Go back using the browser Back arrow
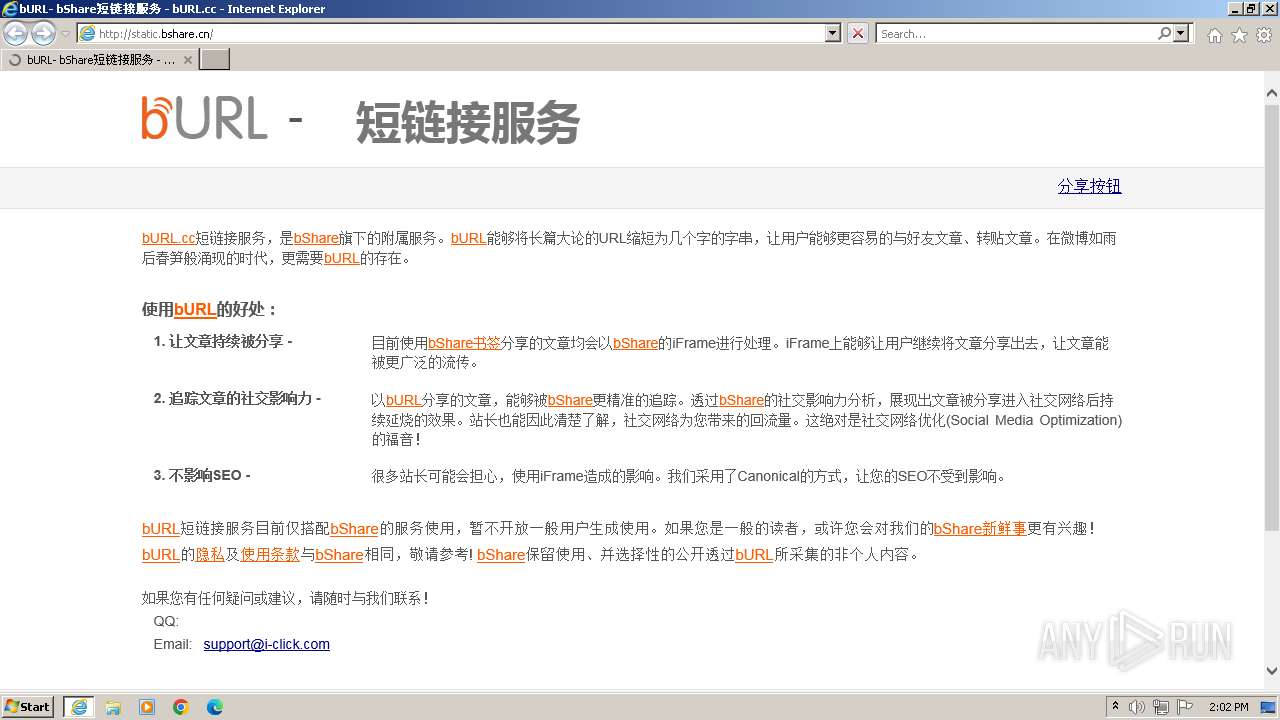The height and width of the screenshot is (720, 1280). pyautogui.click(x=16, y=34)
